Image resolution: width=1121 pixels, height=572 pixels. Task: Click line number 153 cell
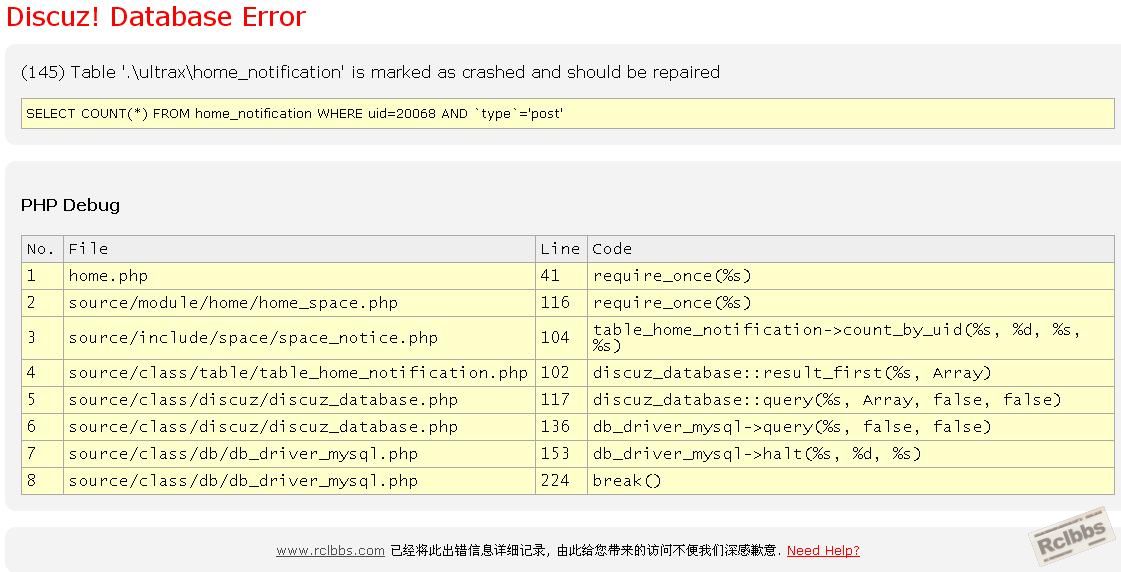pyautogui.click(x=561, y=454)
